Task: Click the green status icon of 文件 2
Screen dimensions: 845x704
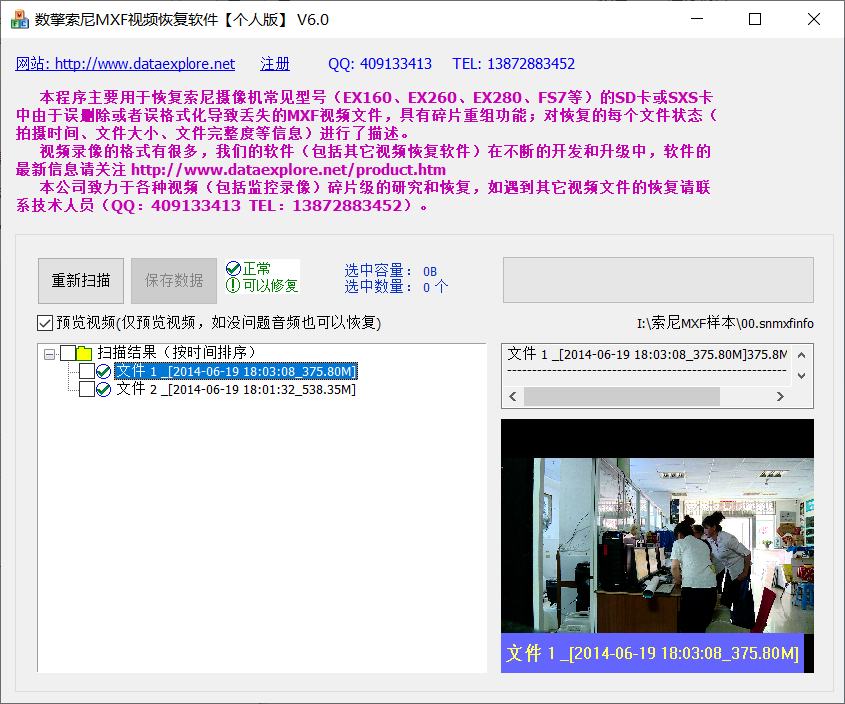Action: coord(103,389)
